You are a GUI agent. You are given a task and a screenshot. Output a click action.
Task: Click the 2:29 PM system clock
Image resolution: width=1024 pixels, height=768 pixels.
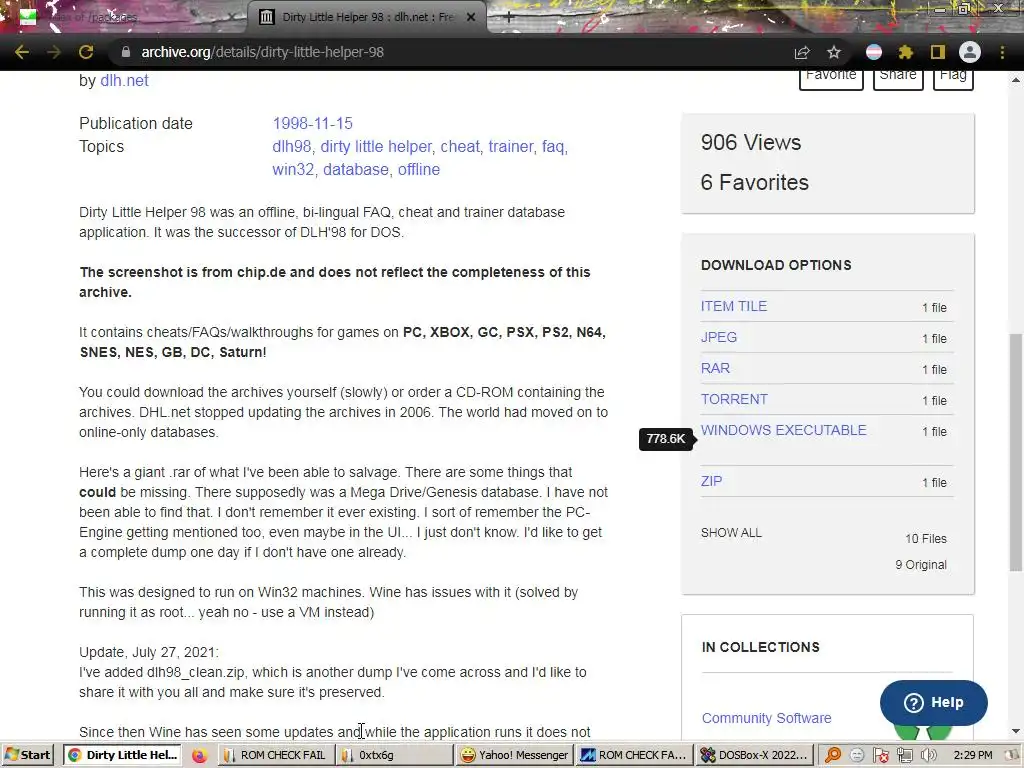pyautogui.click(x=972, y=755)
